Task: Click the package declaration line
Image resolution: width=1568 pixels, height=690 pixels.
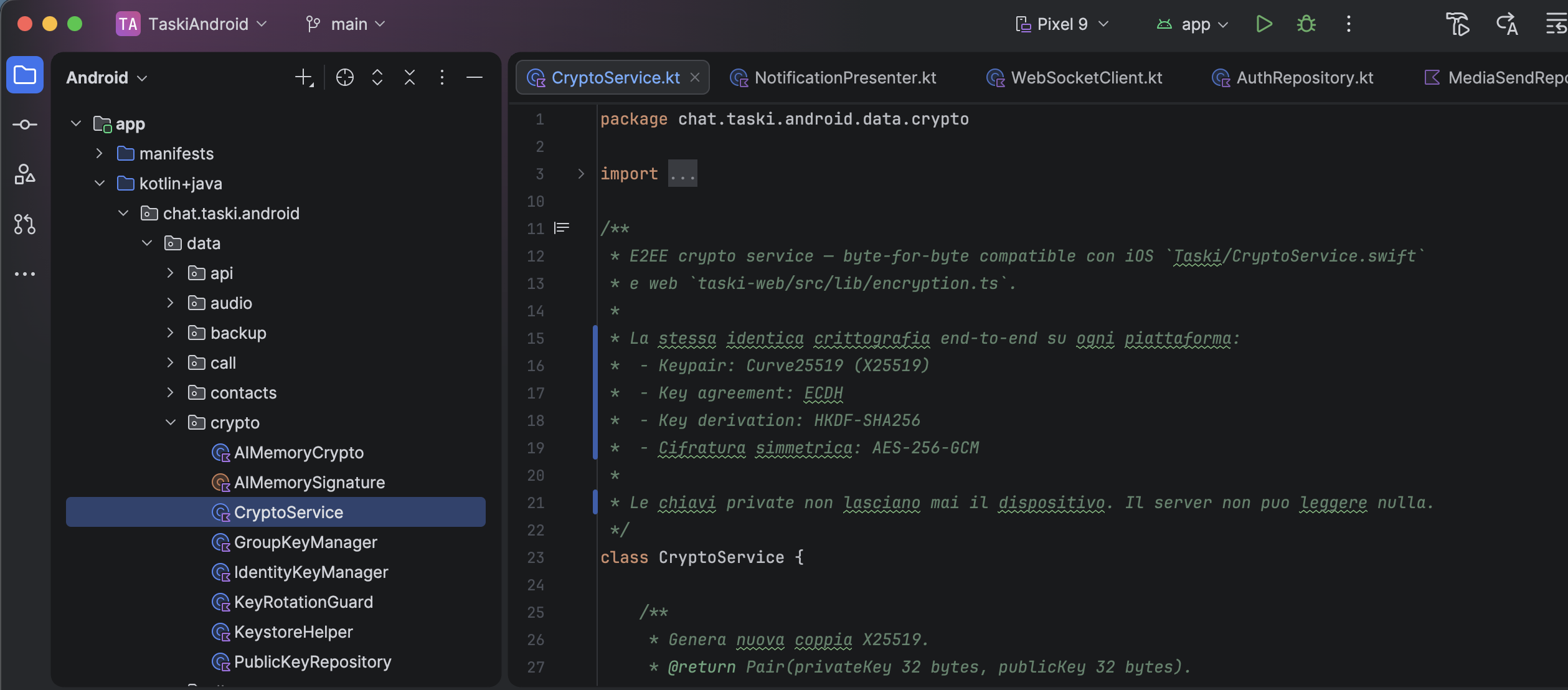Action: point(785,119)
